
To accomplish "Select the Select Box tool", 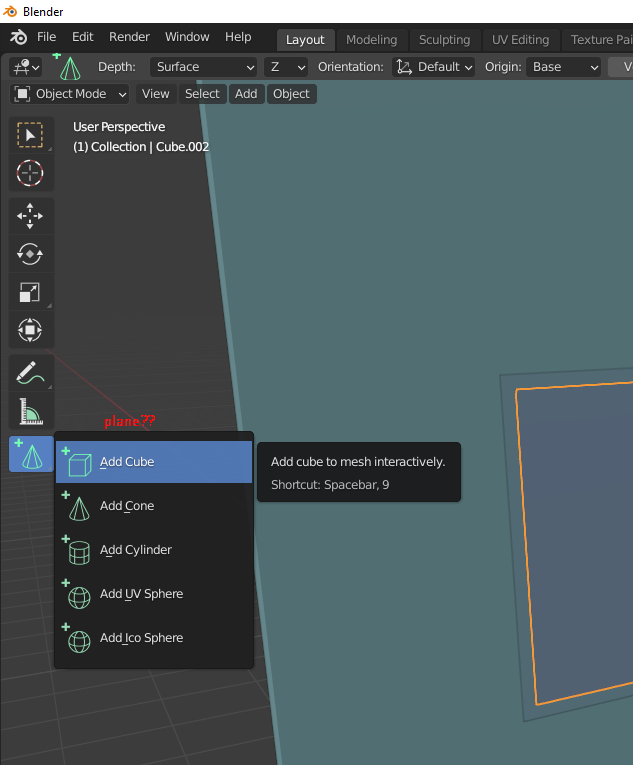I will tap(31, 135).
